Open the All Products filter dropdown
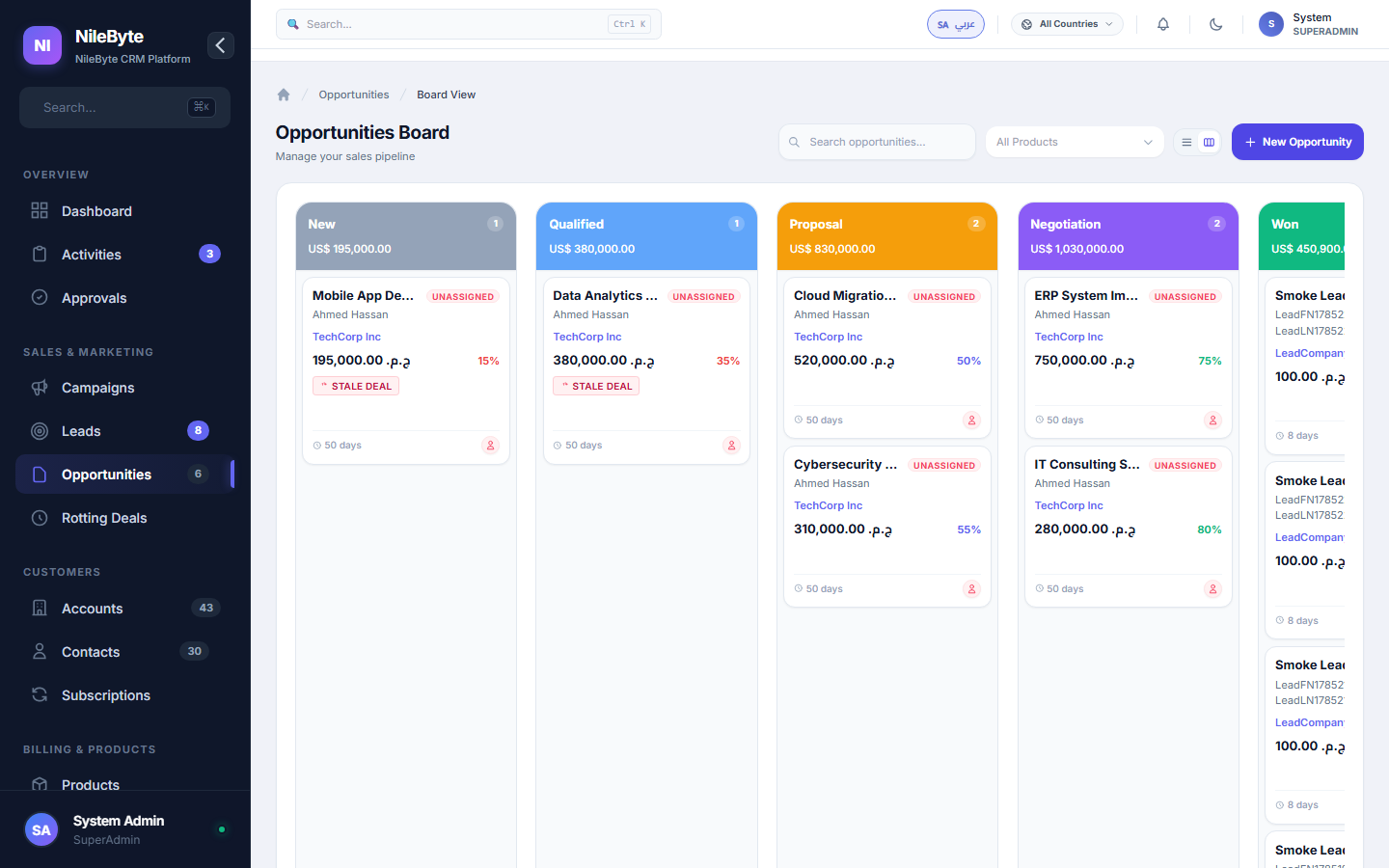 [x=1075, y=142]
